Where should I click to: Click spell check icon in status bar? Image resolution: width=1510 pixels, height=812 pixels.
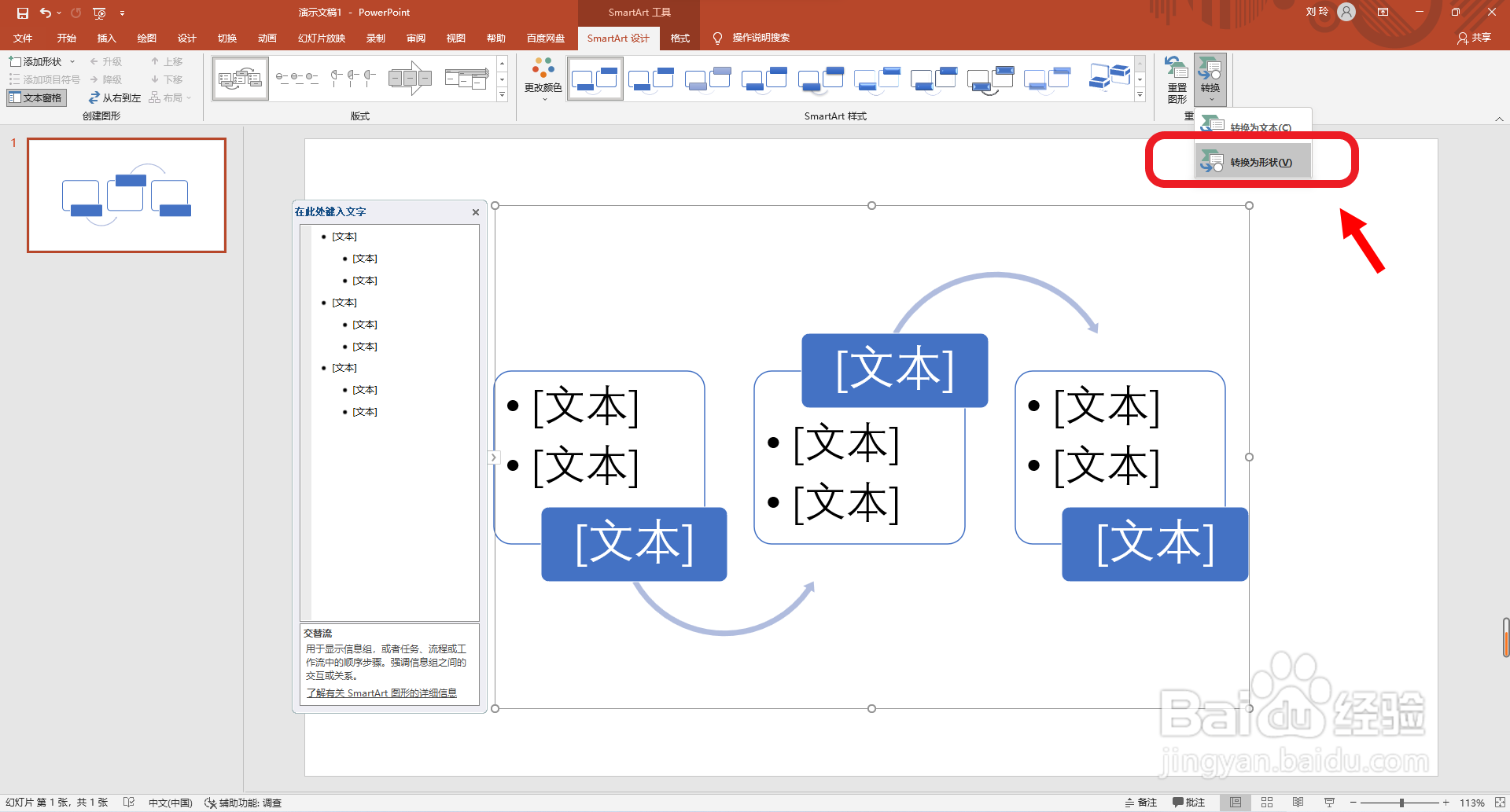tap(128, 803)
